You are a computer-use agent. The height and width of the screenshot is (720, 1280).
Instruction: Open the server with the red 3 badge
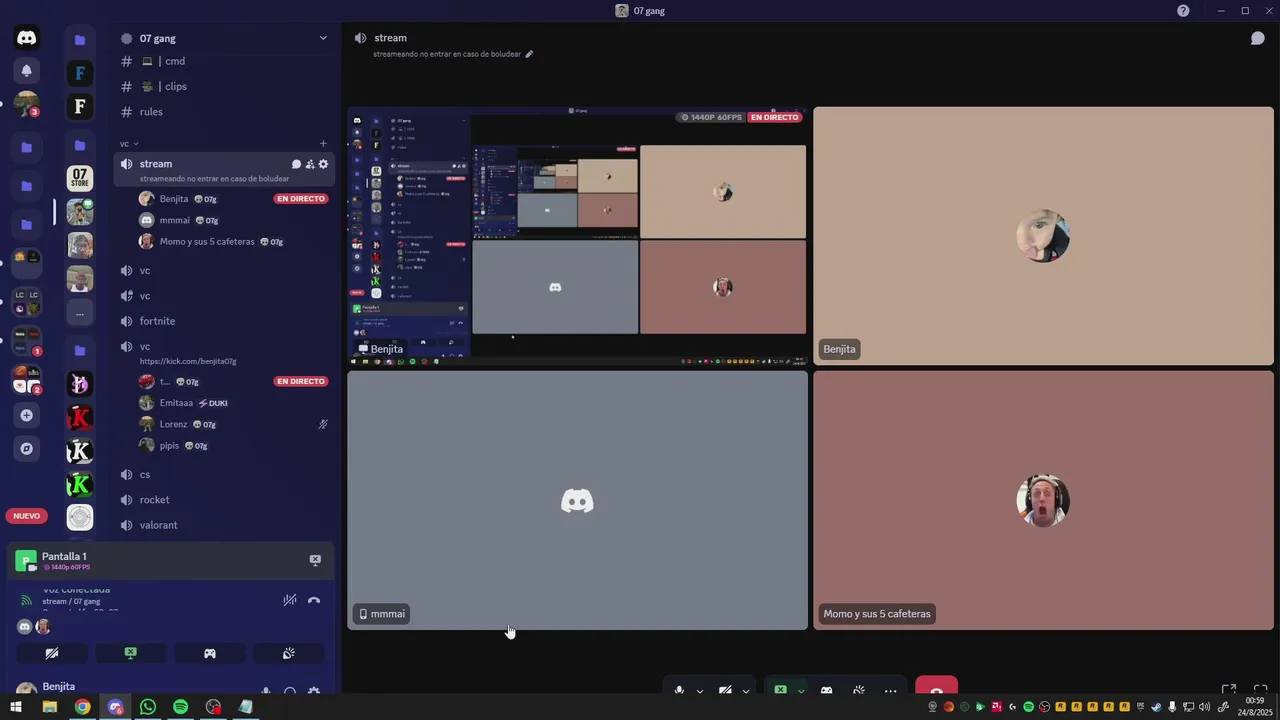pyautogui.click(x=27, y=104)
